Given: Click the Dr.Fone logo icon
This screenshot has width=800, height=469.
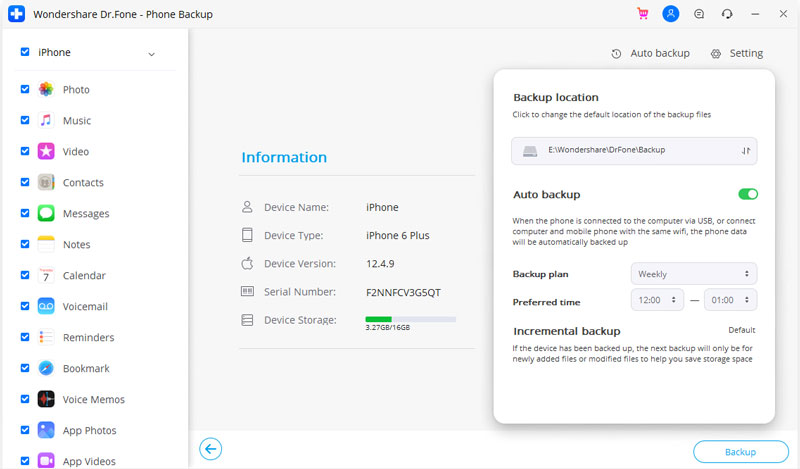Looking at the screenshot, I should point(16,14).
